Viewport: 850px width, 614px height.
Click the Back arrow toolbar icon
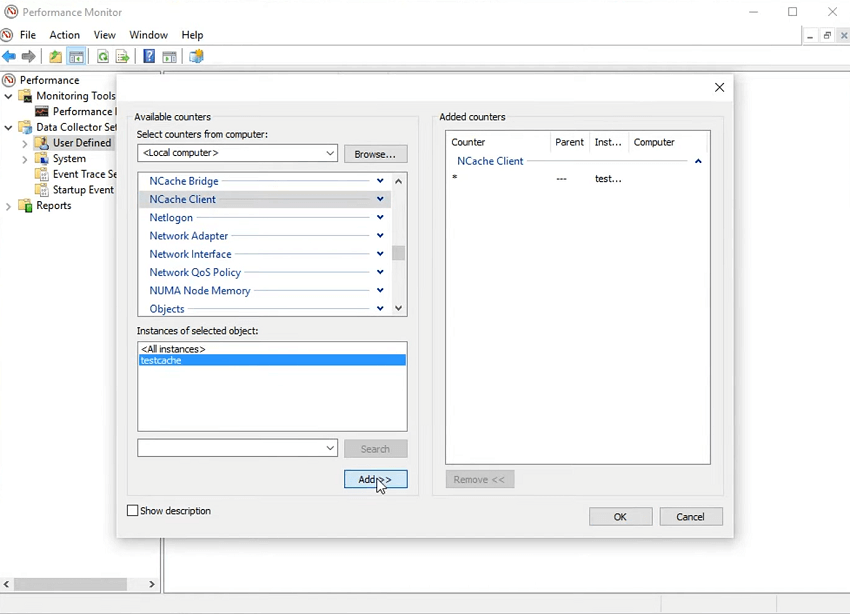9,56
